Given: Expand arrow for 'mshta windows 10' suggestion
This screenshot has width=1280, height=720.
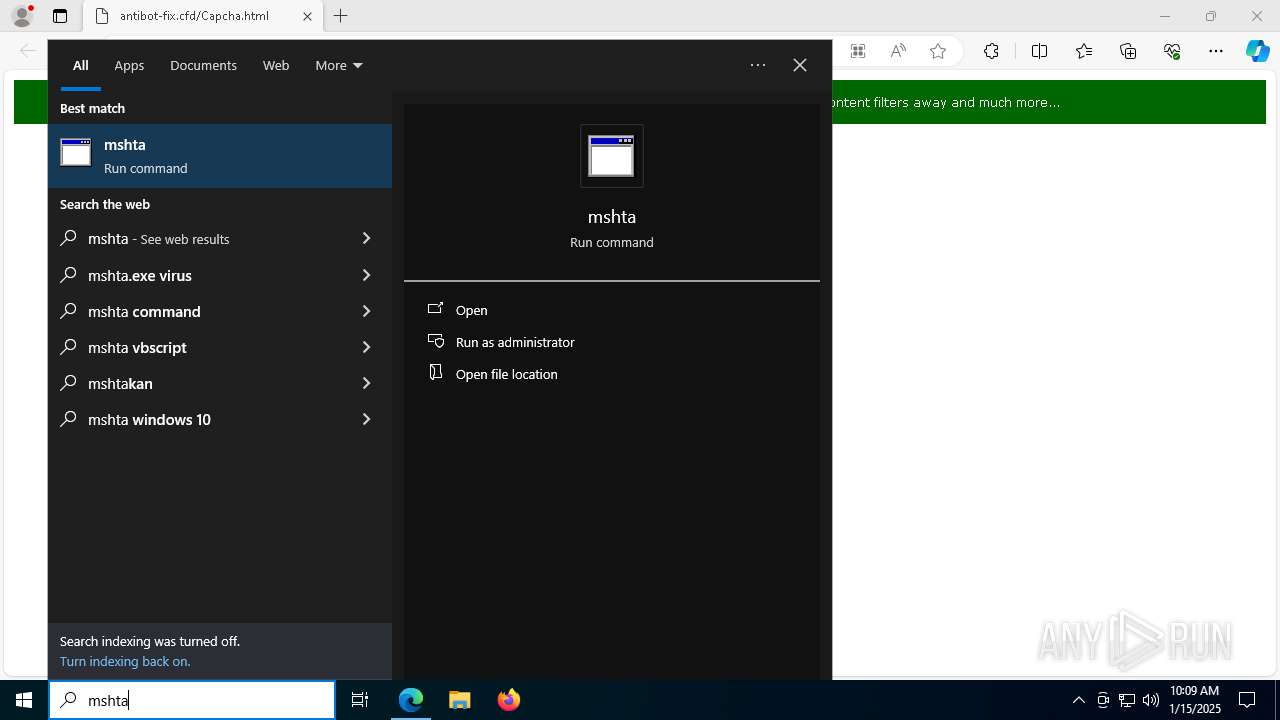Looking at the screenshot, I should (x=366, y=419).
